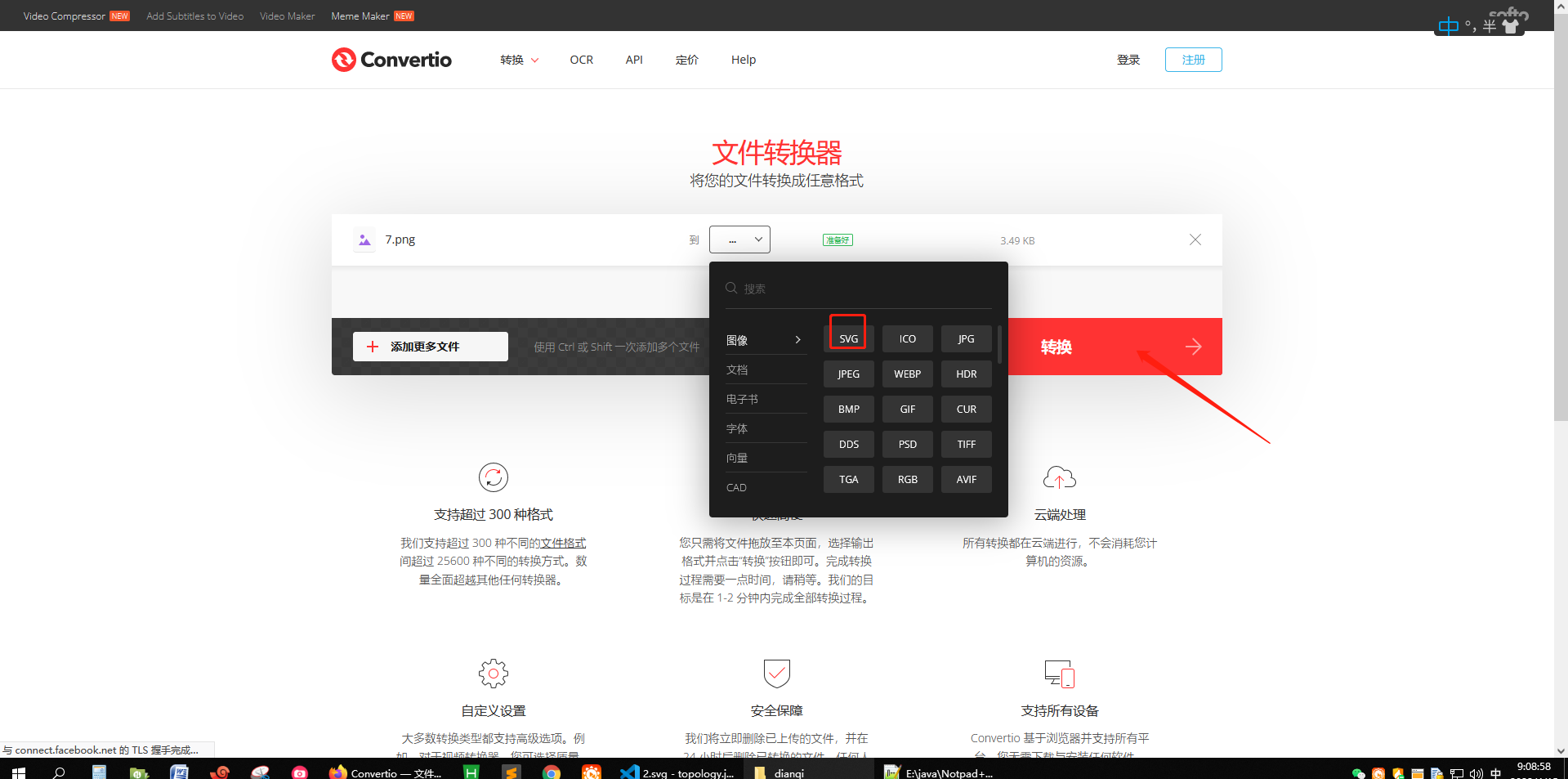The image size is (1568, 779).
Task: Click the cloud icon above 云端处理
Action: pos(1059,477)
